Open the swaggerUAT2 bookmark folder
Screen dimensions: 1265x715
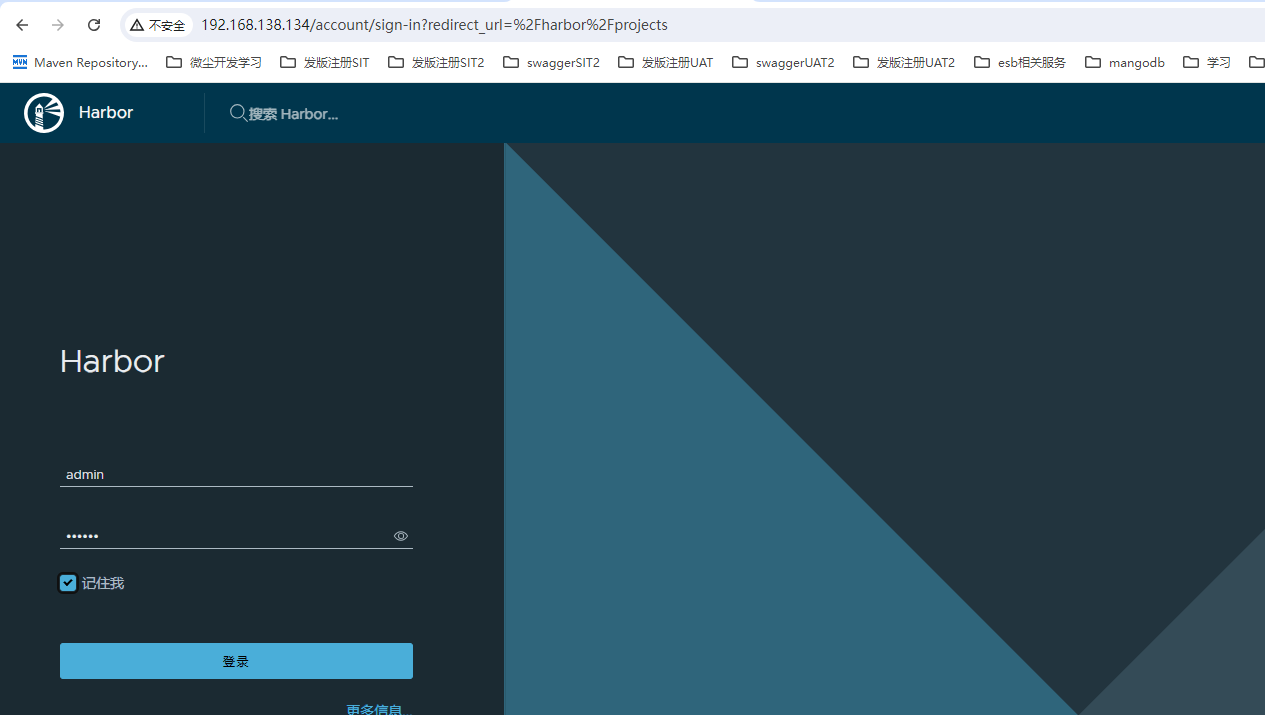pos(783,62)
